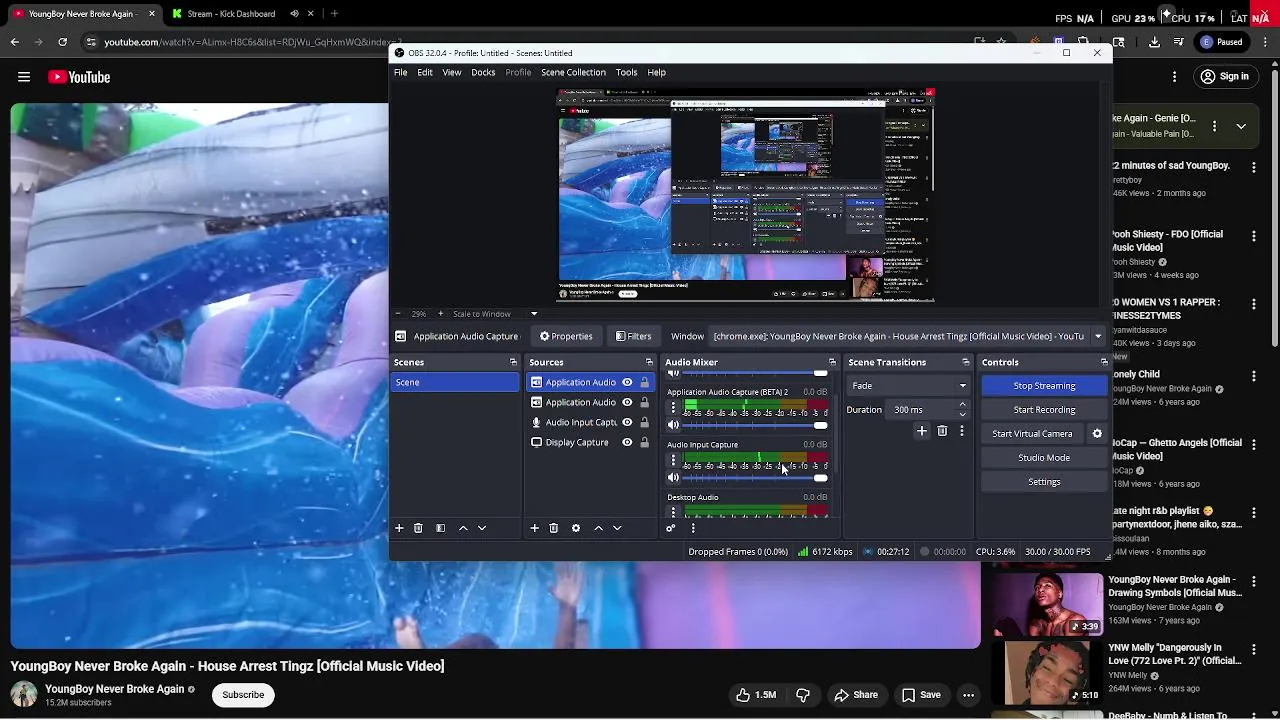Open Application Audio Capture (BETA) 2 options dots

point(673,407)
